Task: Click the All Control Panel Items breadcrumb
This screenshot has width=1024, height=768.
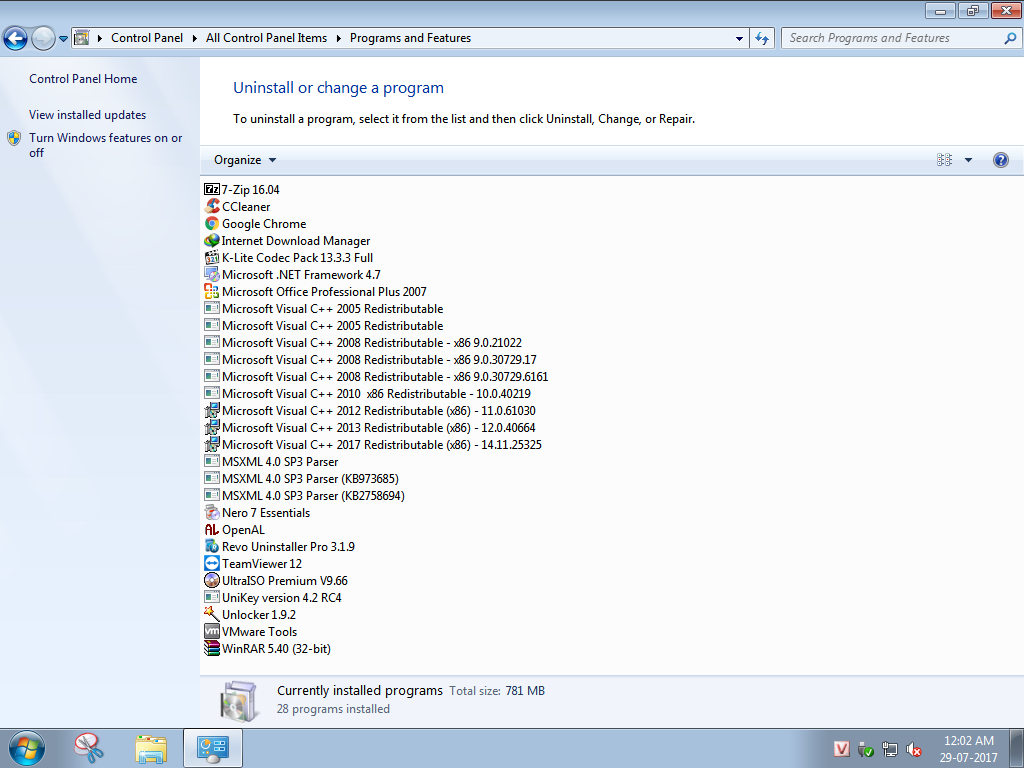Action: coord(266,38)
